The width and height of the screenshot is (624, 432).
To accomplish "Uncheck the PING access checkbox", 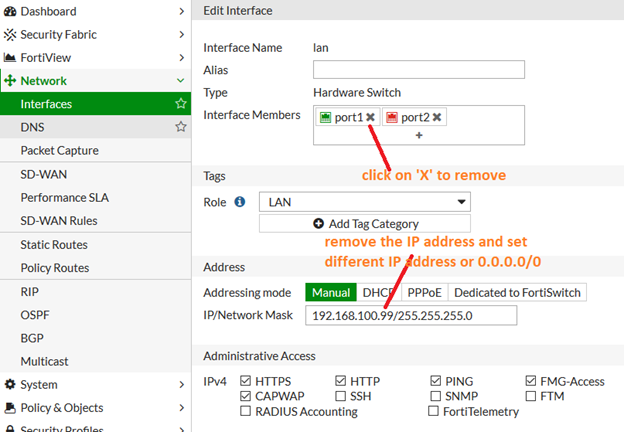I will tap(436, 381).
